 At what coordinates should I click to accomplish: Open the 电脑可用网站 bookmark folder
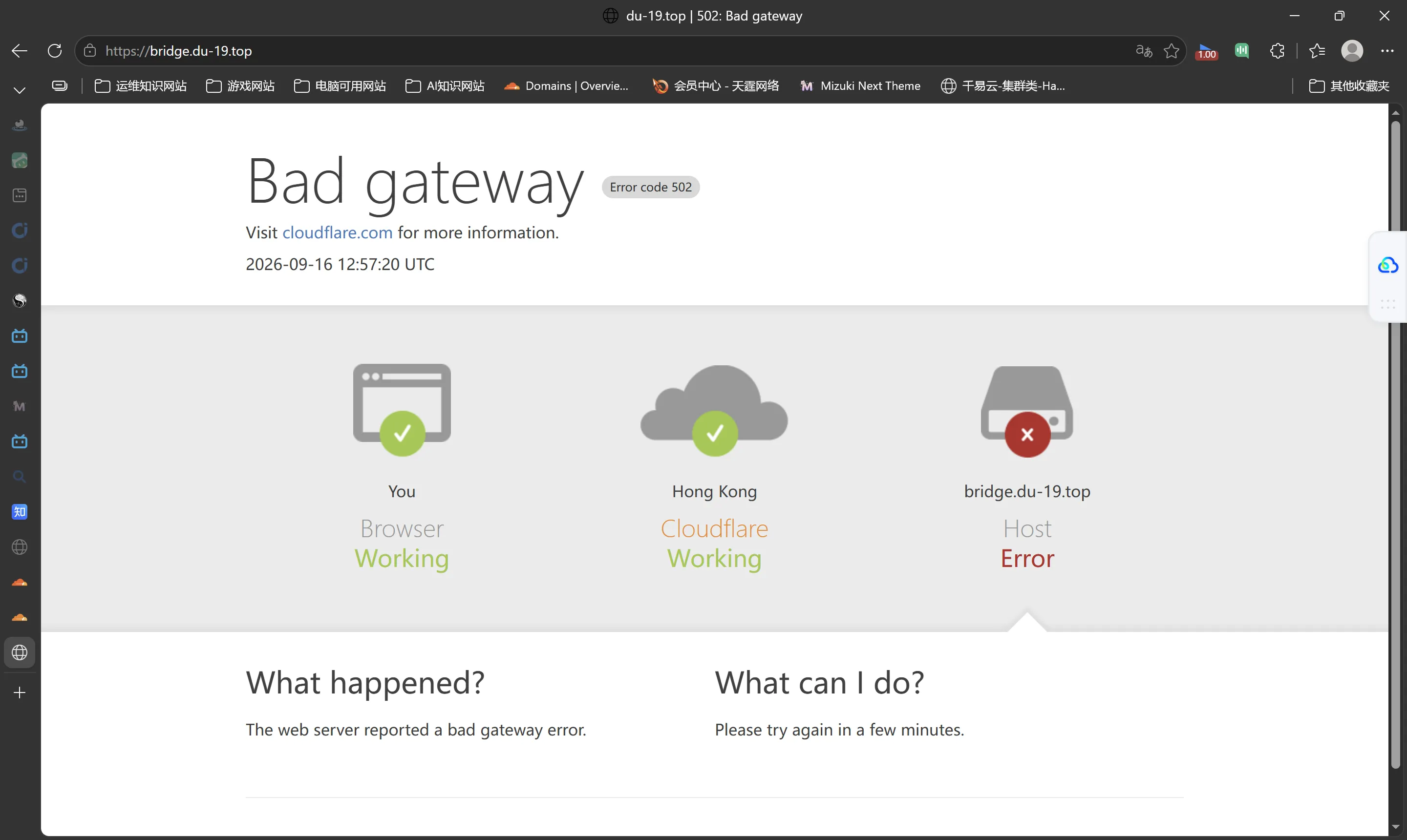tap(340, 86)
